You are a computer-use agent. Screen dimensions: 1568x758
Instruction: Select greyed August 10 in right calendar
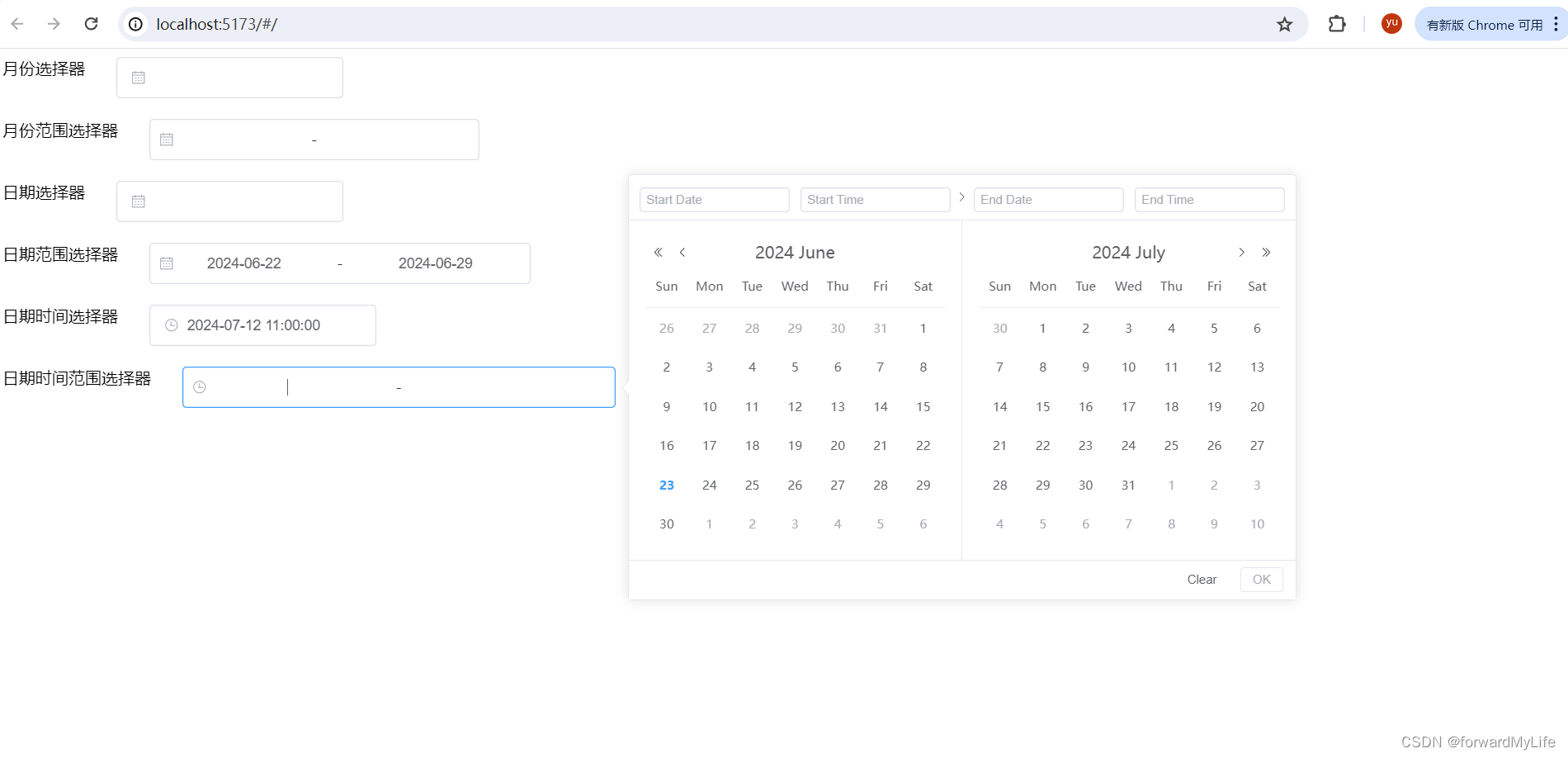(1257, 524)
